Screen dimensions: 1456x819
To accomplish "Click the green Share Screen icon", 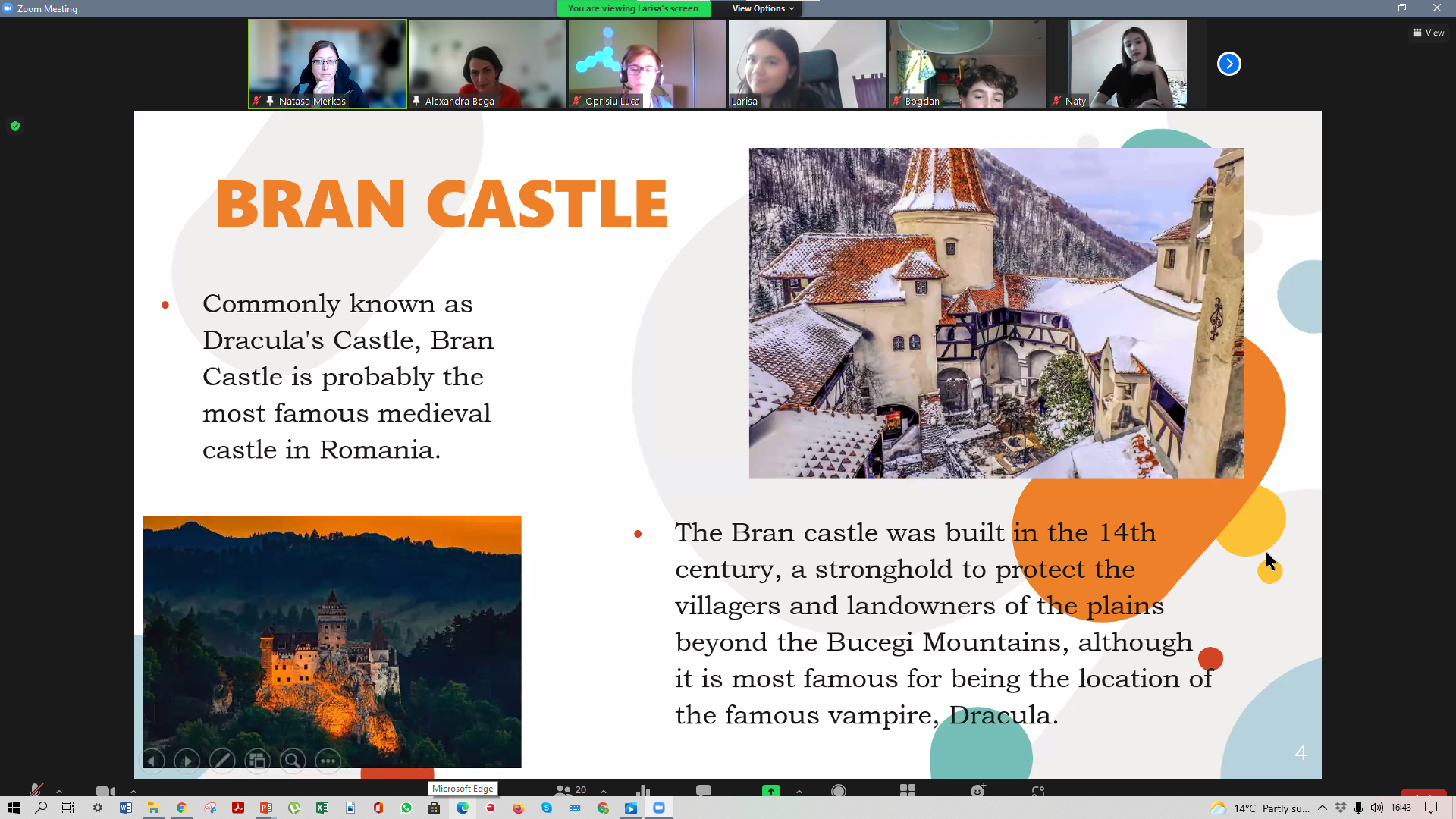I will 770,790.
